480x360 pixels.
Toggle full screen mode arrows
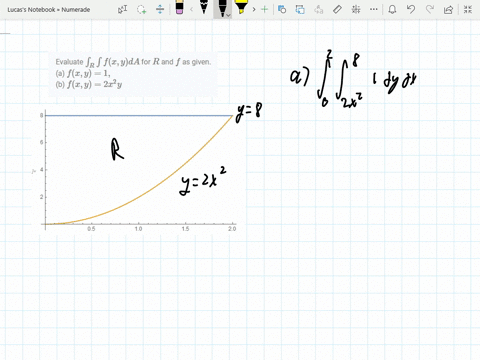pos(468,9)
